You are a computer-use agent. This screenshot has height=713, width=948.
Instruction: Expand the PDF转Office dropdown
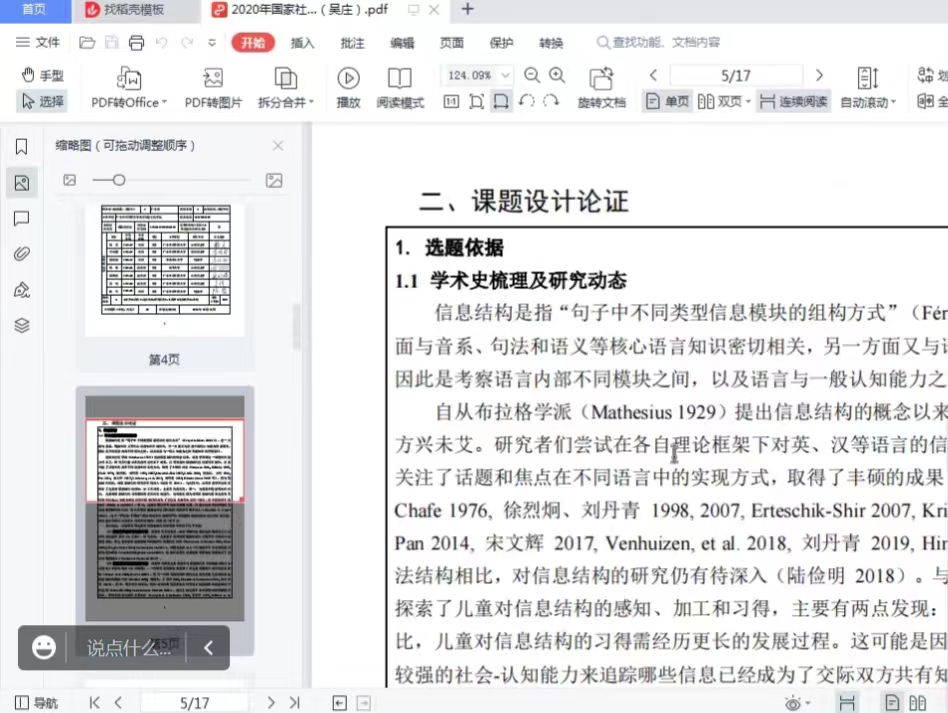pyautogui.click(x=129, y=87)
